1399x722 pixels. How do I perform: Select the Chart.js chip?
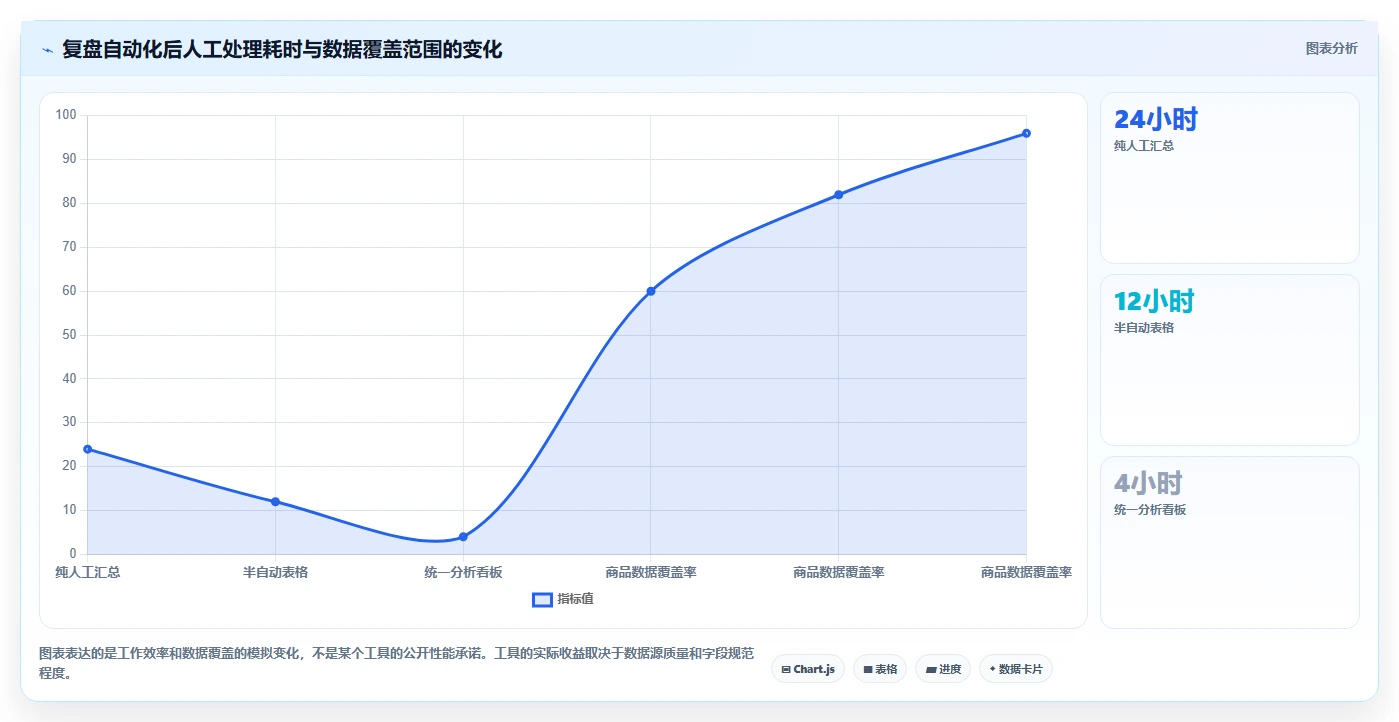click(808, 669)
